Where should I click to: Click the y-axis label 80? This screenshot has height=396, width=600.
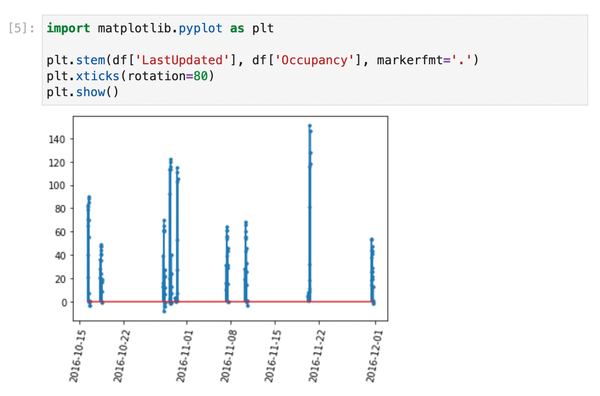point(60,209)
